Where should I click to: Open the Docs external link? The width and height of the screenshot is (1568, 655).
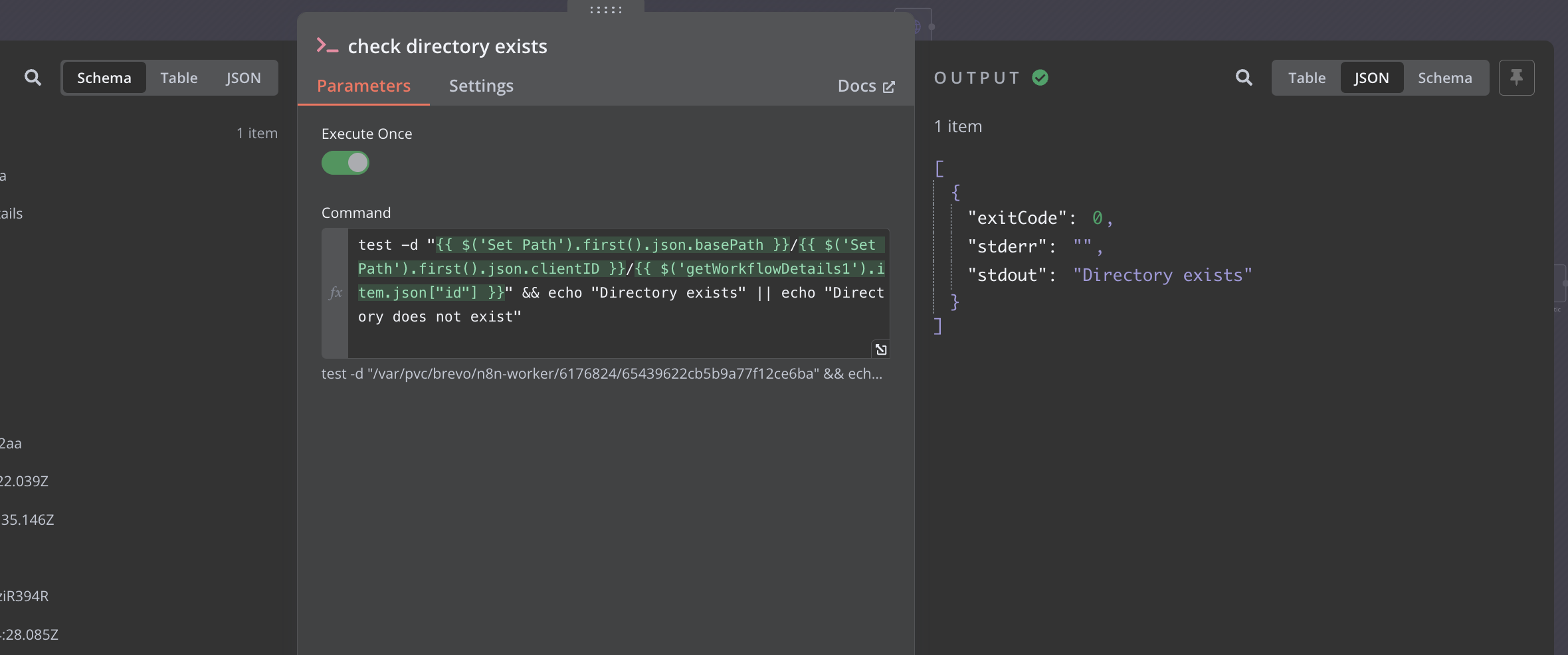(866, 86)
